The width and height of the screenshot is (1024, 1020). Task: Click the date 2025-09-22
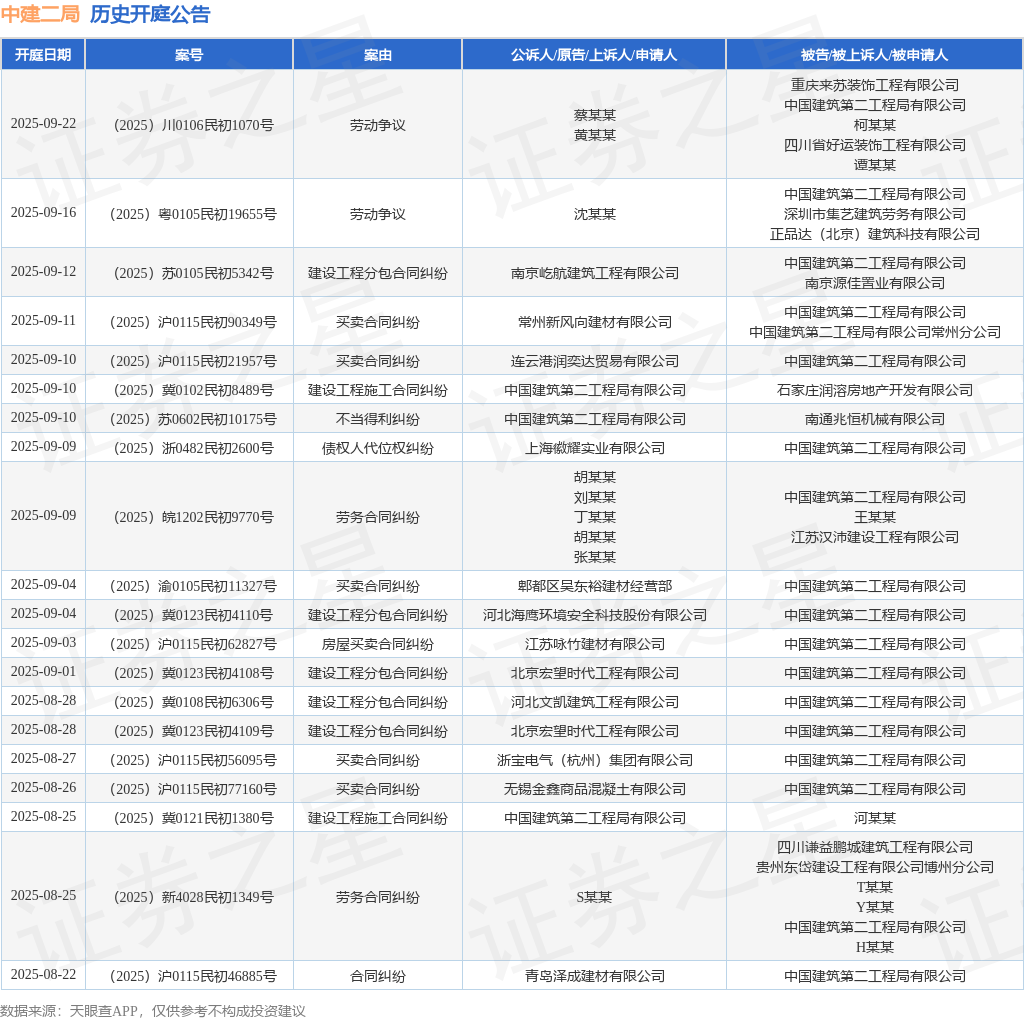tap(43, 123)
